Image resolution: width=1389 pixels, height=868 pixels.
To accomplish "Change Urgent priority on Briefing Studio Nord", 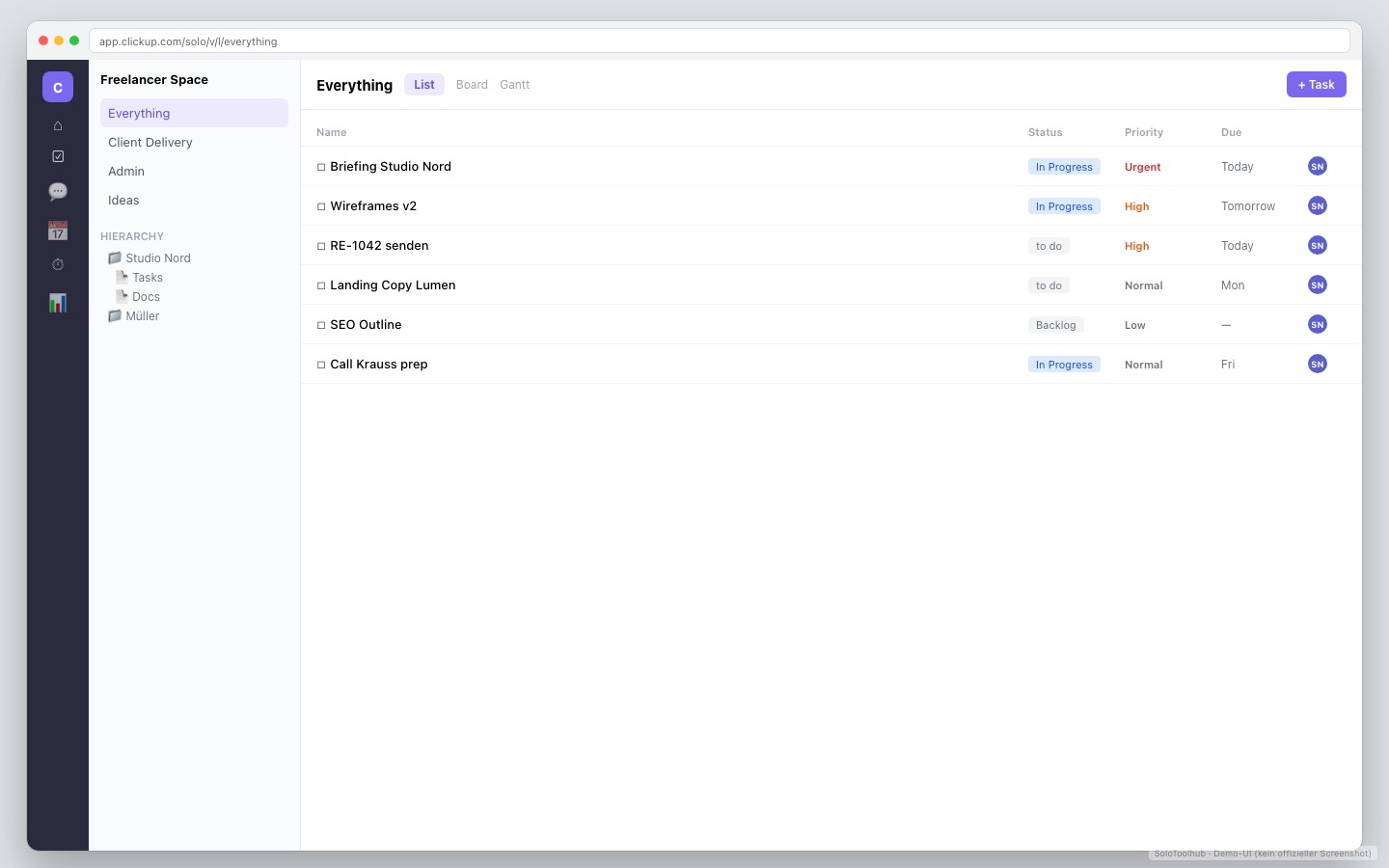I will [1143, 167].
